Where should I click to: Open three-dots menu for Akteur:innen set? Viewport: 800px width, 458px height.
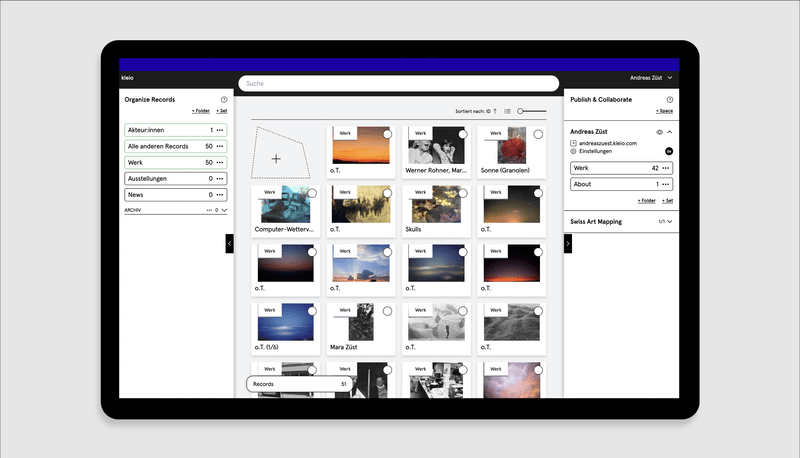click(220, 130)
